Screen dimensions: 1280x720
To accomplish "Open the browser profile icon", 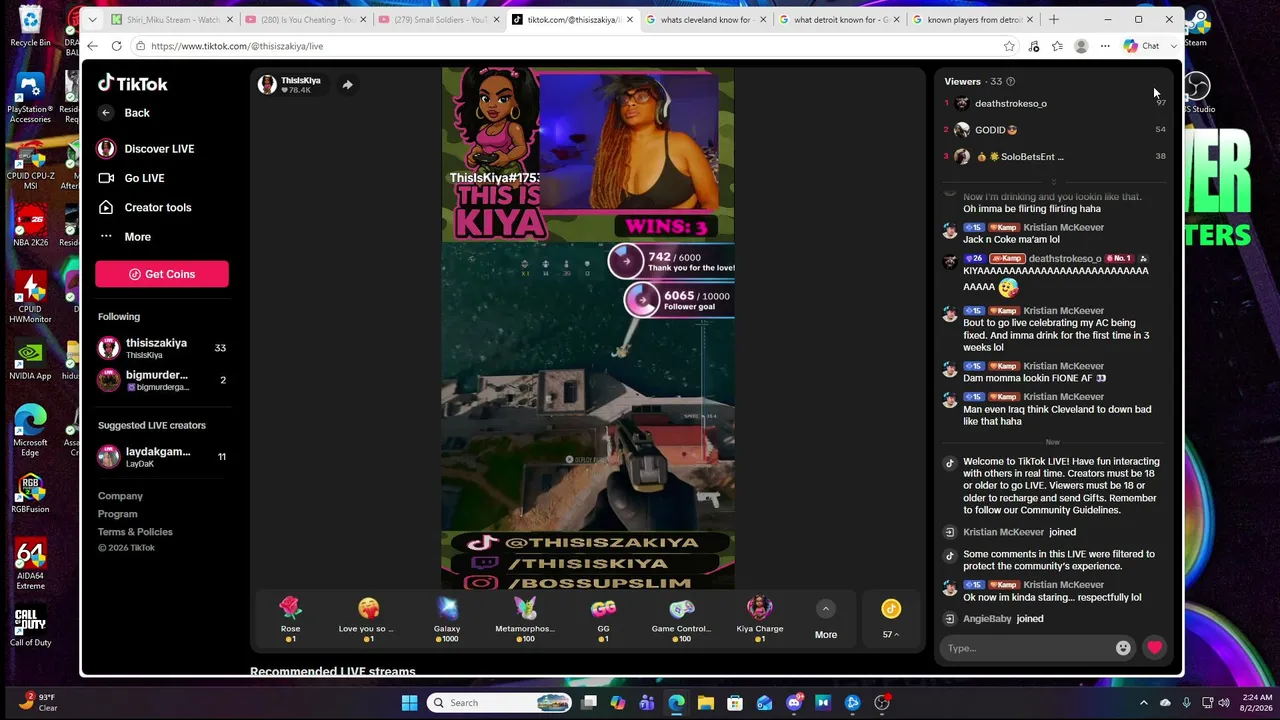I will (x=1081, y=46).
